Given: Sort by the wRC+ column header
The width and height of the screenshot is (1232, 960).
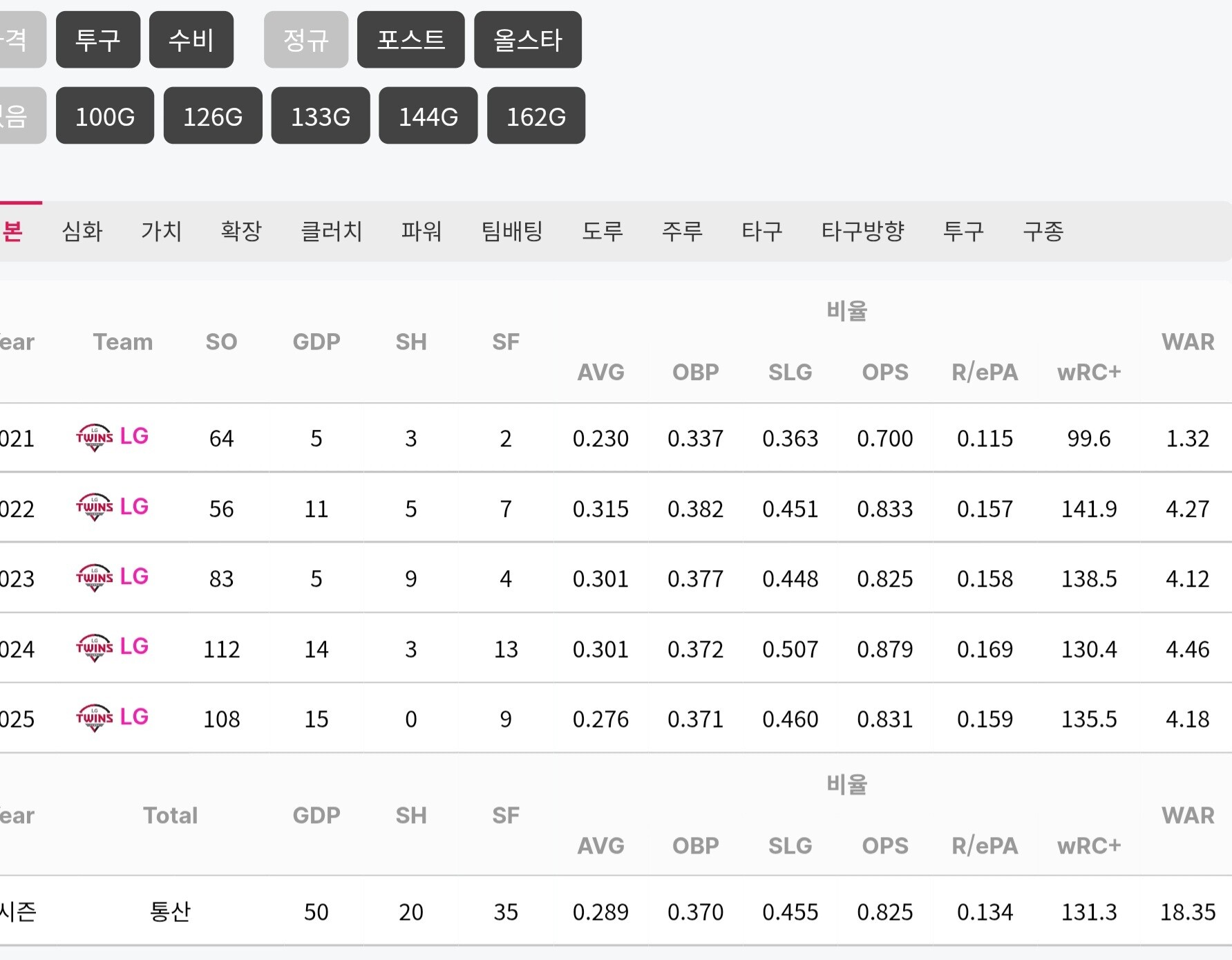Looking at the screenshot, I should pos(1088,372).
